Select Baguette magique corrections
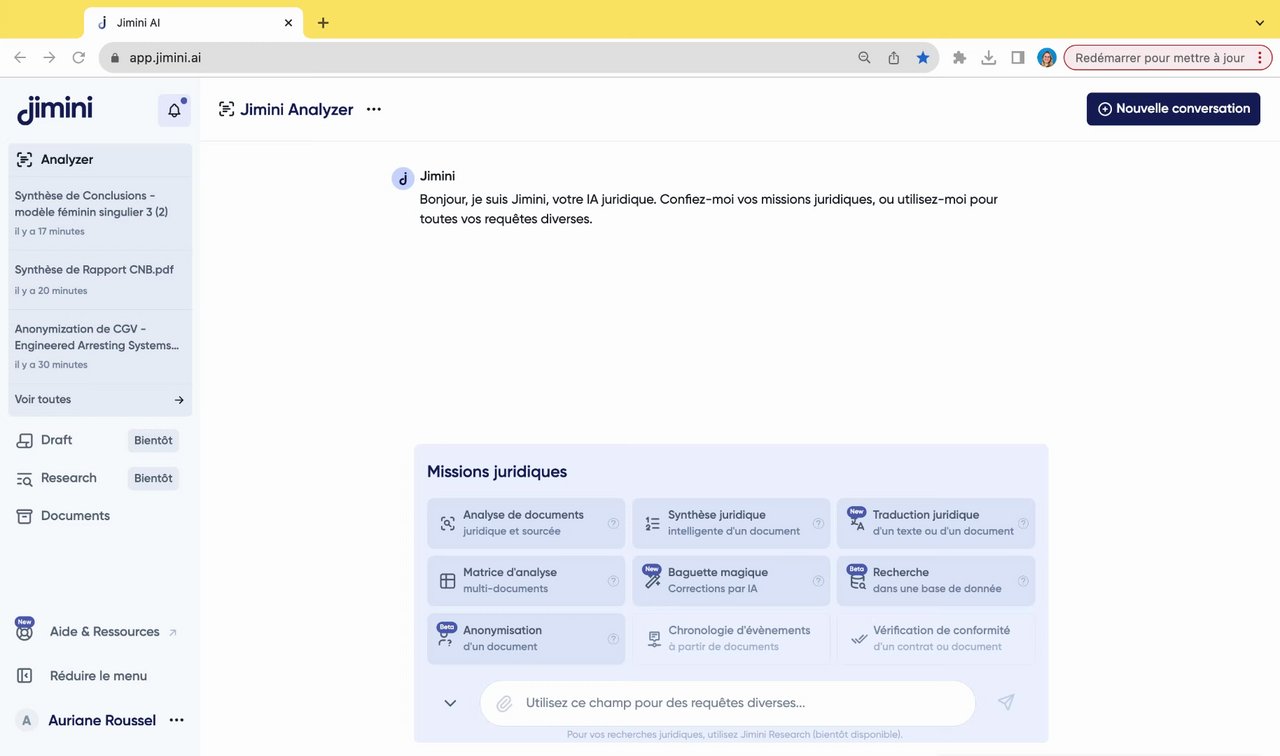Viewport: 1280px width, 756px height. [731, 580]
